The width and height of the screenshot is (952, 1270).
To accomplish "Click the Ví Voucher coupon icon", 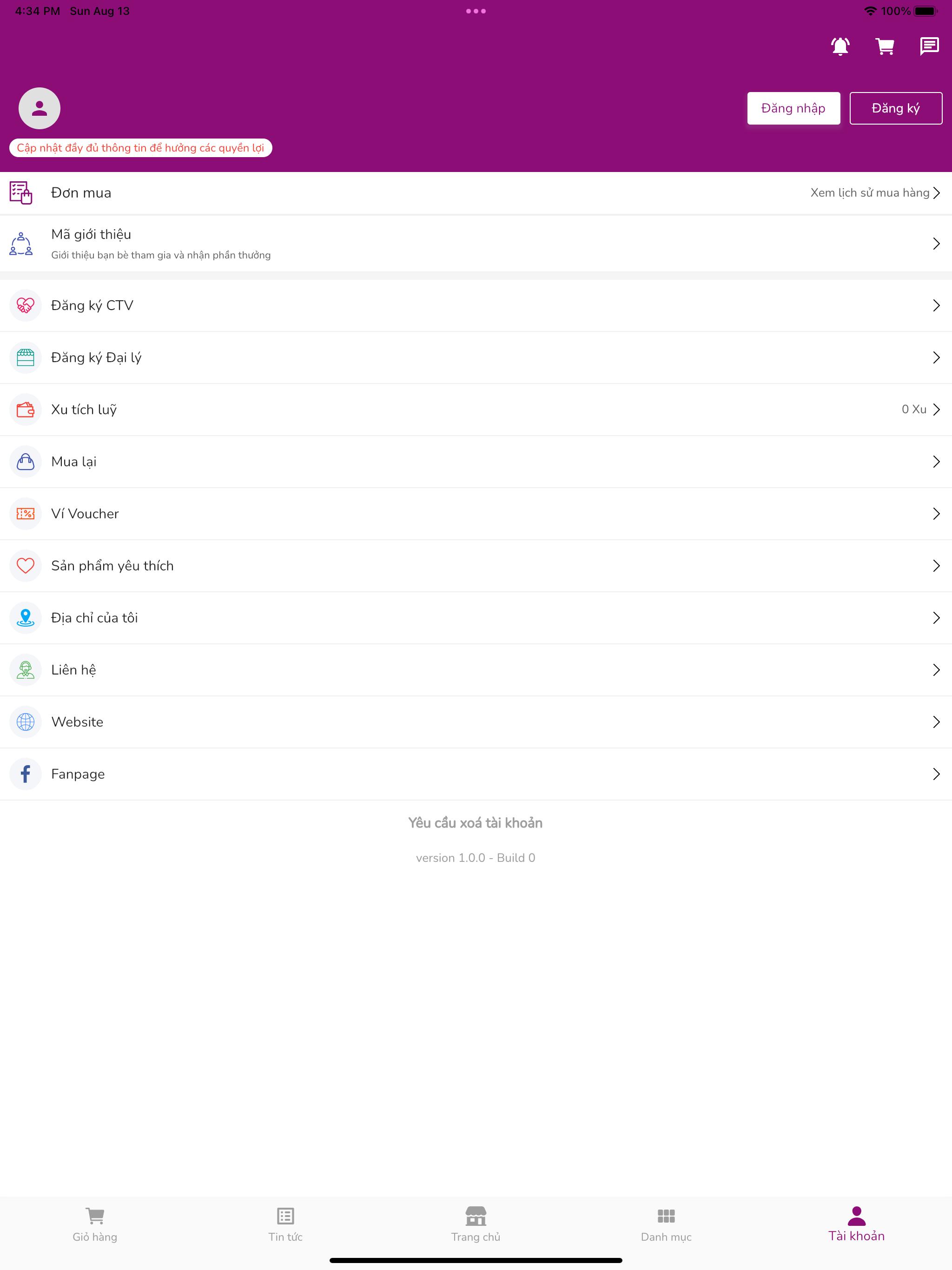I will click(26, 514).
